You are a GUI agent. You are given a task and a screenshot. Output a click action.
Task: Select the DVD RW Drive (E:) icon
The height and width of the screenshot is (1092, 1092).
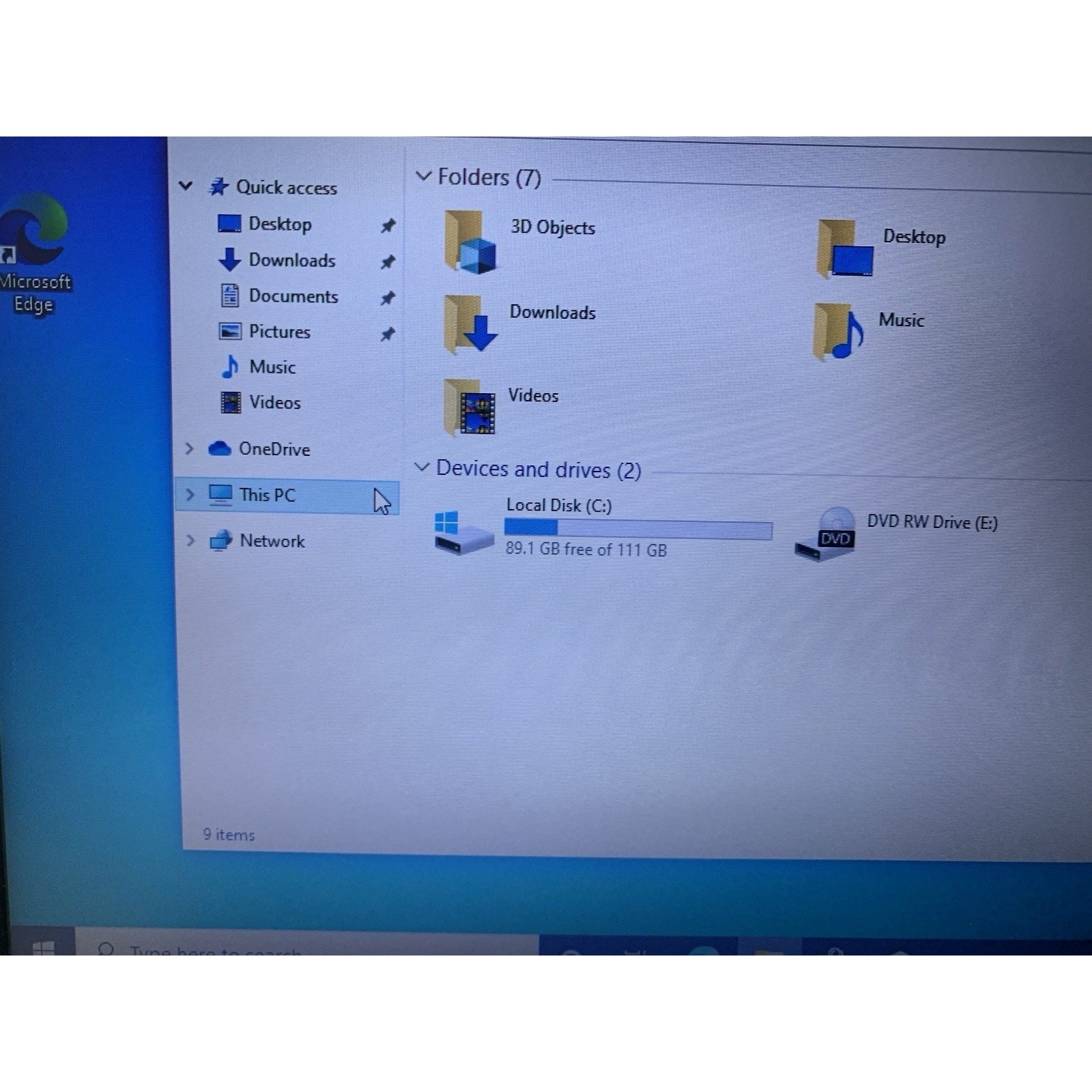pos(825,534)
